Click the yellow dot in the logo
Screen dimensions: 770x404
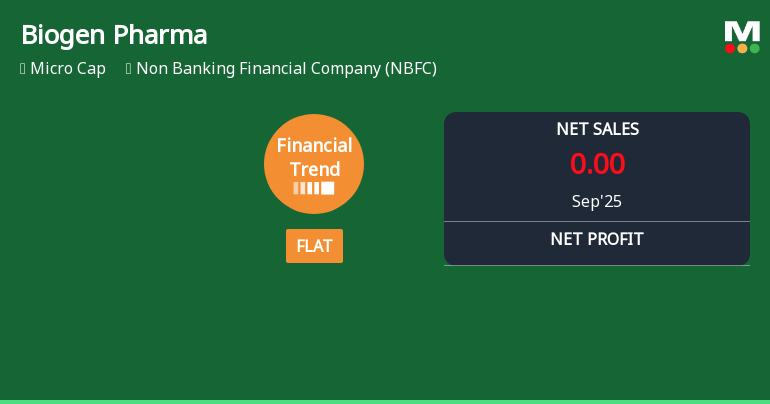pyautogui.click(x=742, y=48)
